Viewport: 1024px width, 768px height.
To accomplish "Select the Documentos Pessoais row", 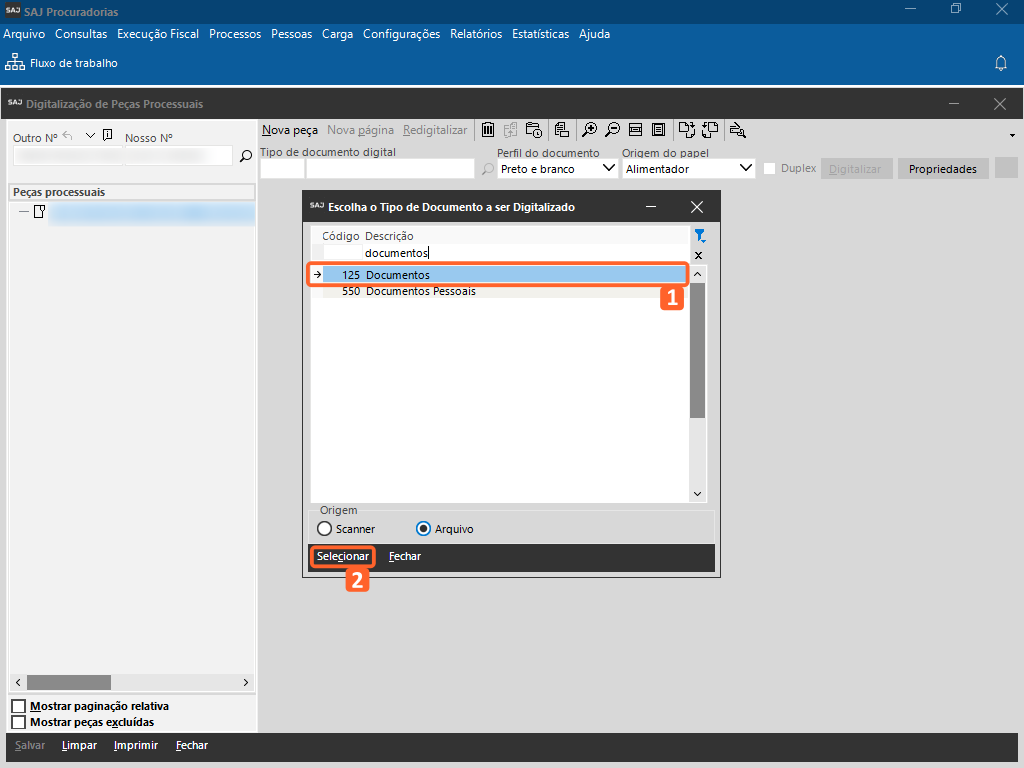I will tap(420, 292).
